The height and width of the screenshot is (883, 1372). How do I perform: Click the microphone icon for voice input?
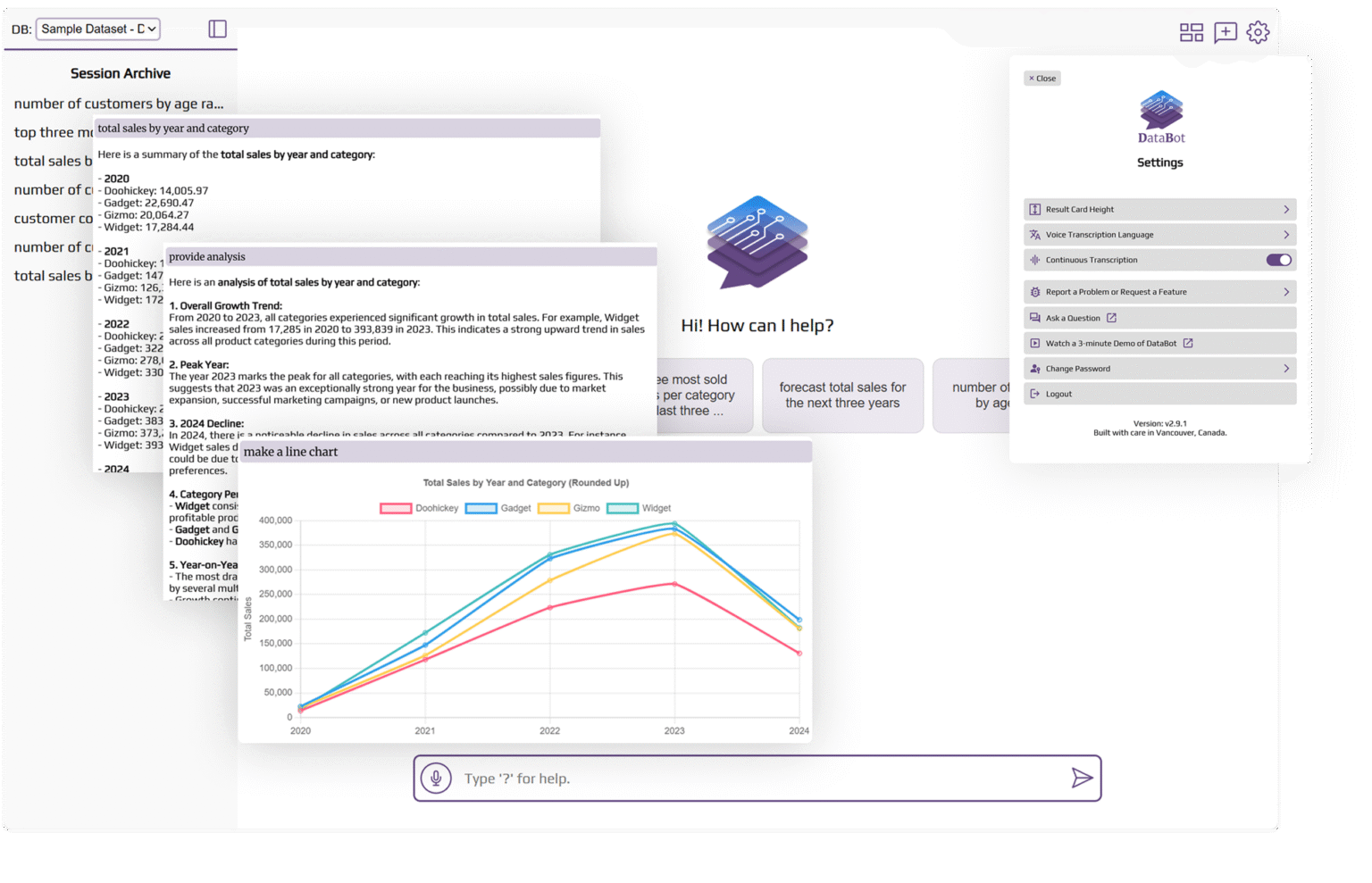pos(437,778)
